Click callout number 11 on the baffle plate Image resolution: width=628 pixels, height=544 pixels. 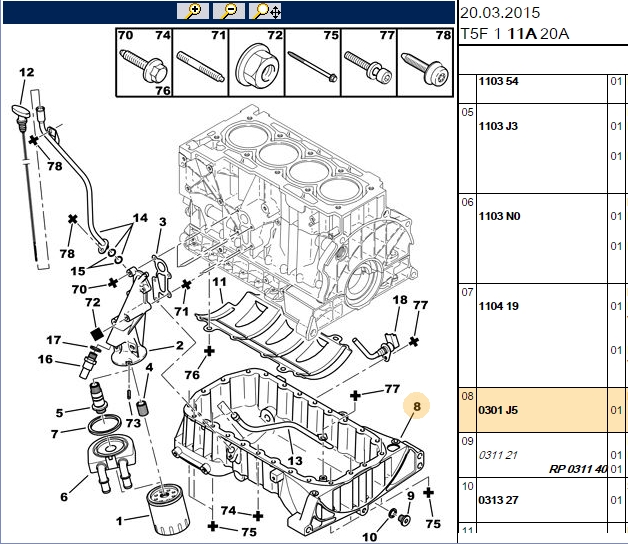coord(219,282)
